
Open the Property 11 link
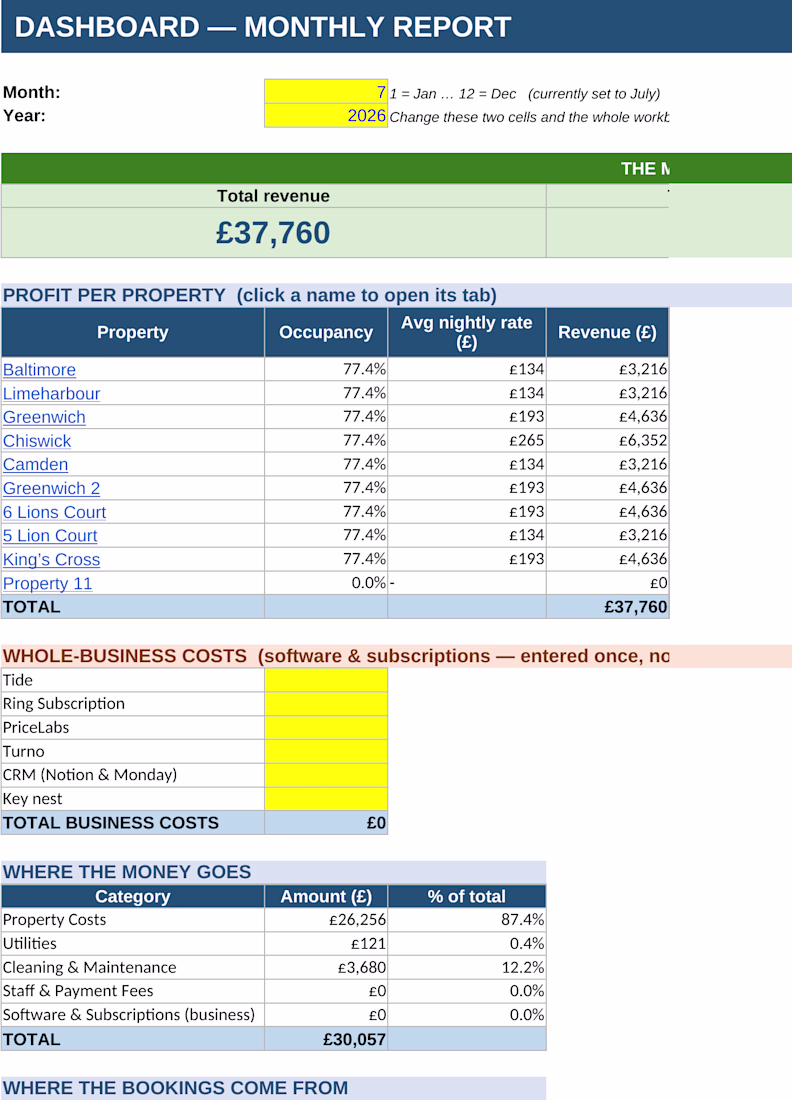47,584
